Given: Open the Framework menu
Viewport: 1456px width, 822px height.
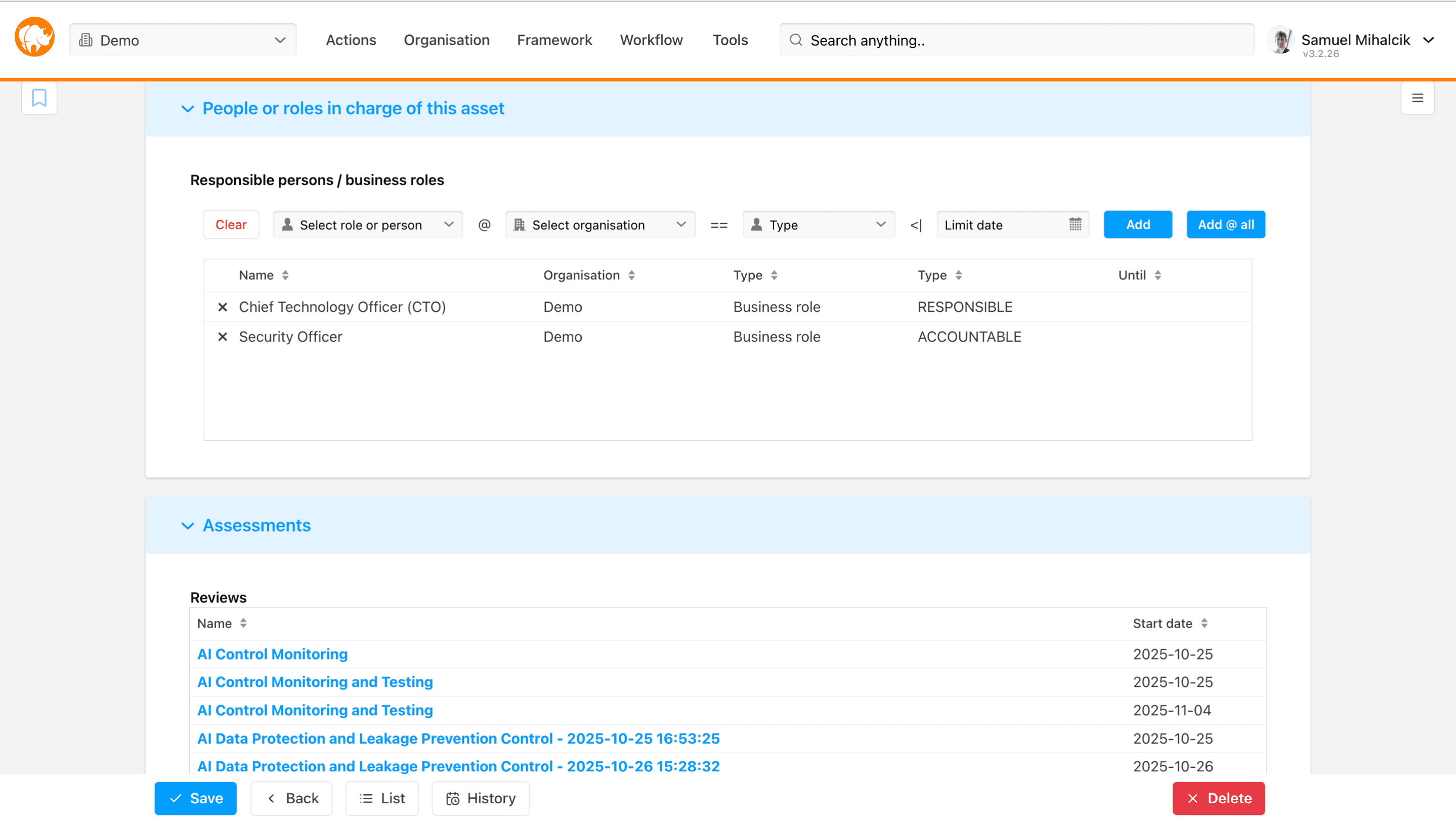Looking at the screenshot, I should tap(554, 40).
